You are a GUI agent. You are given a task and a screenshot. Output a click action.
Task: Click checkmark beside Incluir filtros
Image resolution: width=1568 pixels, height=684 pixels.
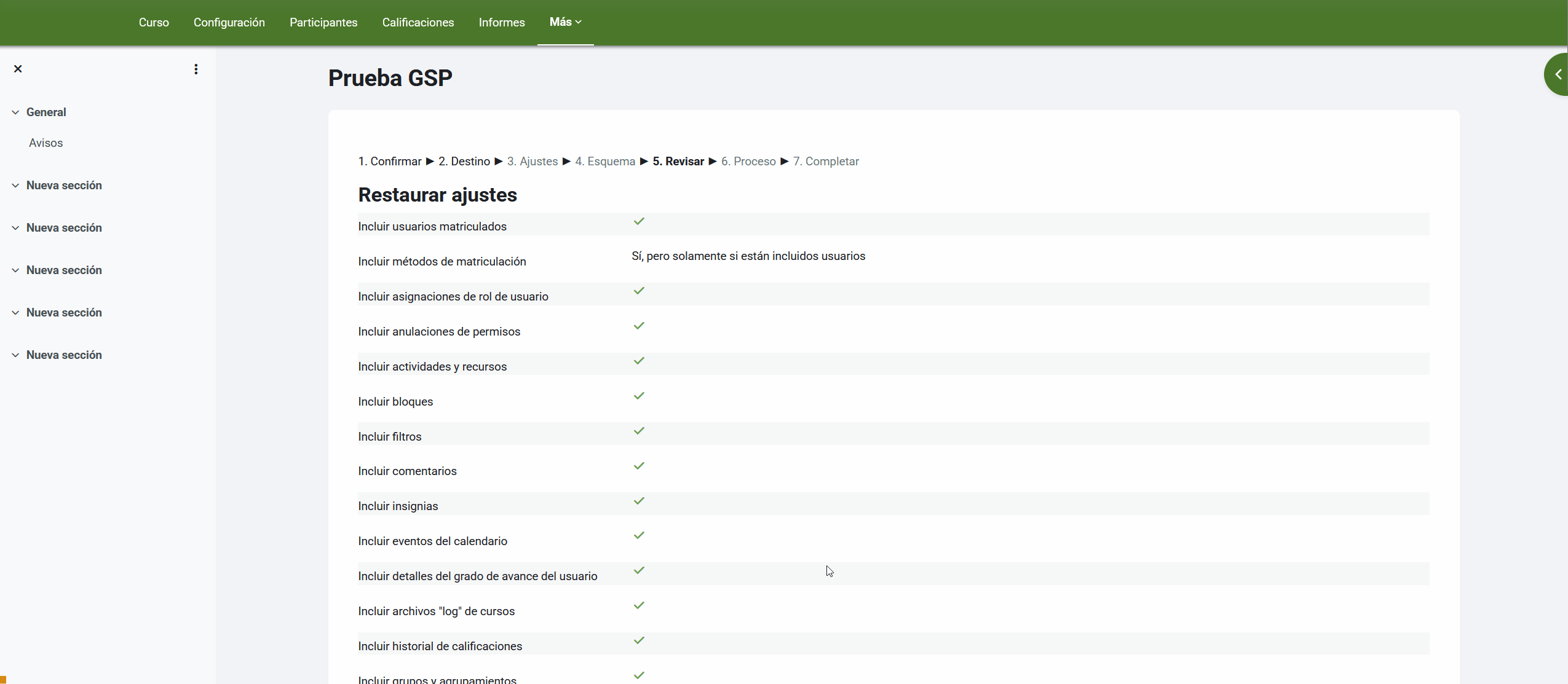pyautogui.click(x=639, y=431)
